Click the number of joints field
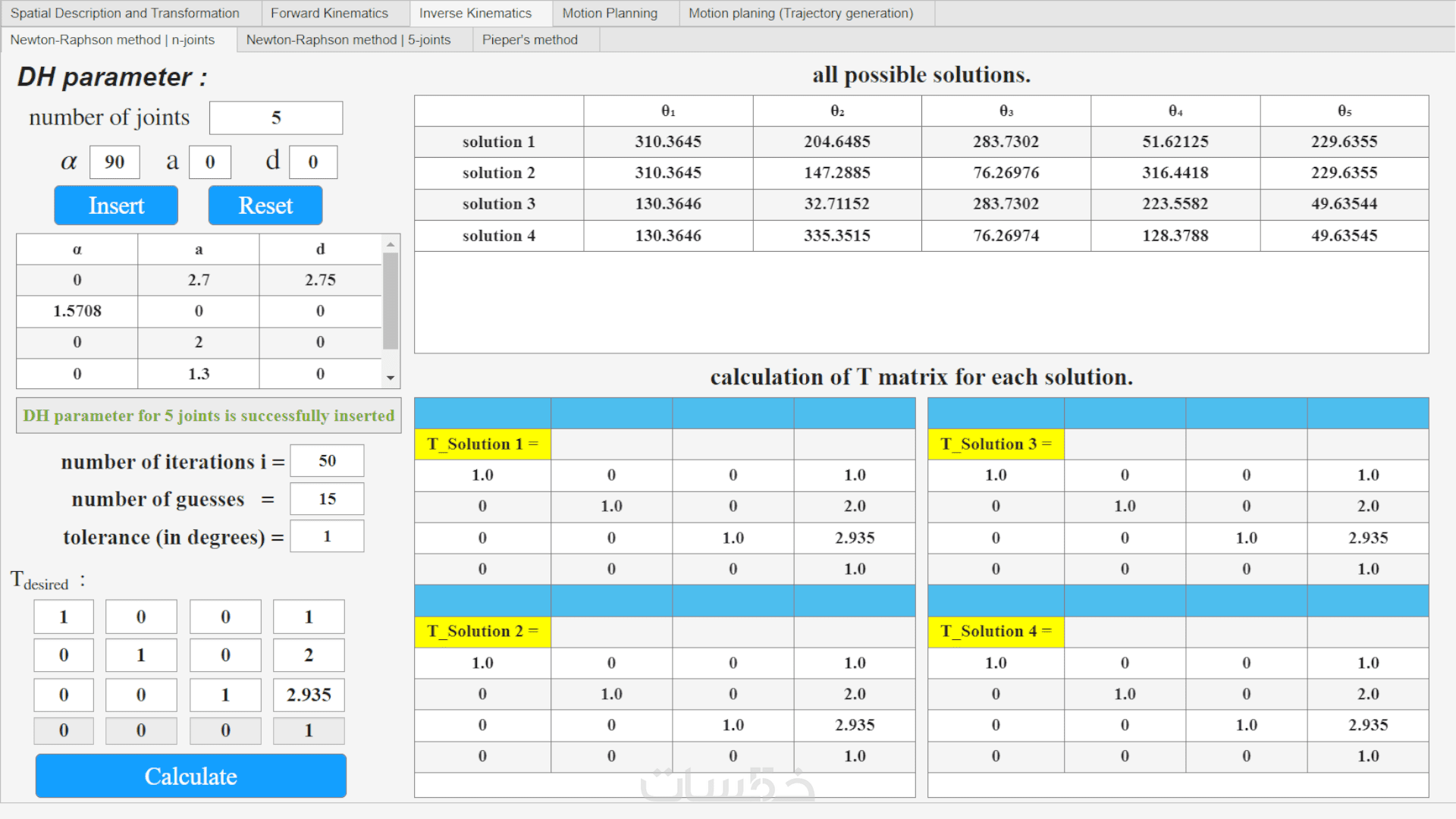Image resolution: width=1456 pixels, height=819 pixels. 276,118
